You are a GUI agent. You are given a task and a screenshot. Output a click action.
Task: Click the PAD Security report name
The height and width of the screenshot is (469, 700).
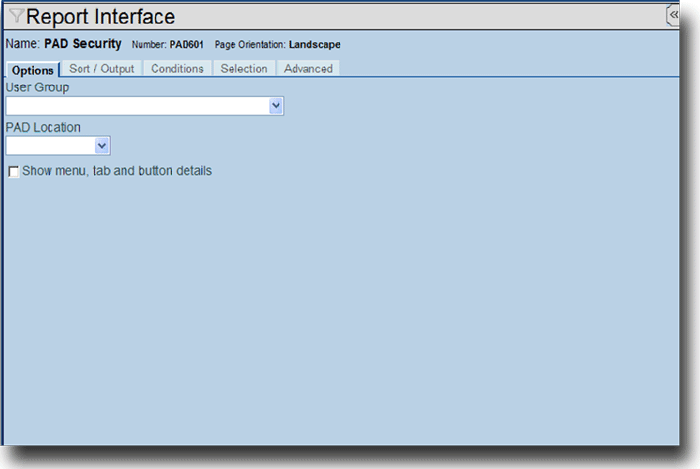[x=83, y=45]
